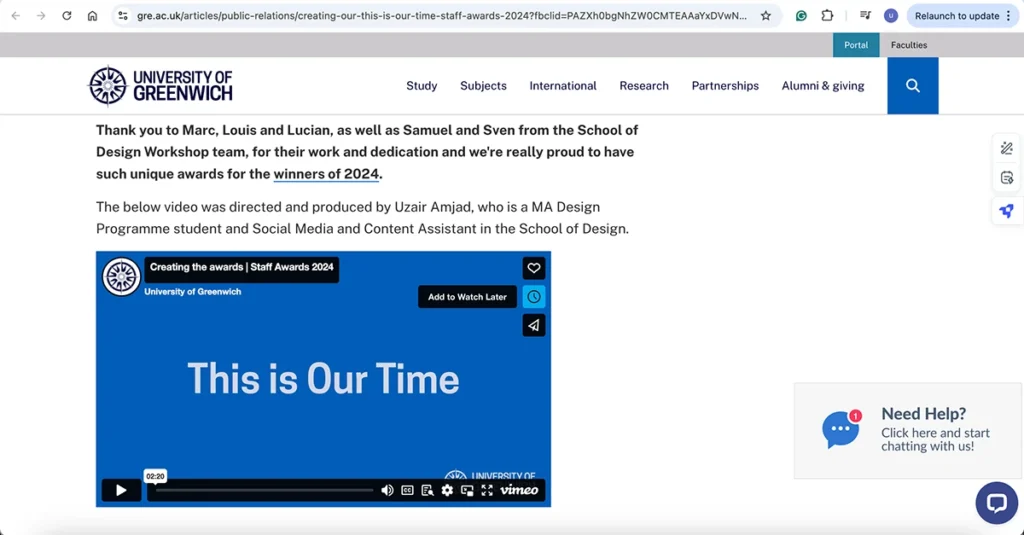Open Chrome extensions puzzle menu
This screenshot has height=535, width=1024.
(827, 16)
